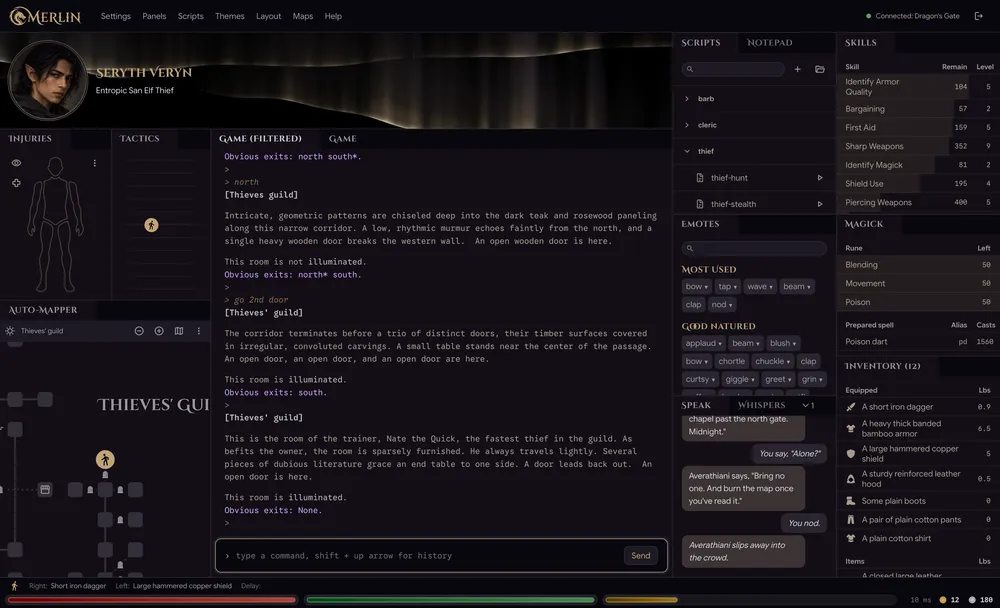
Task: Open the Help menu
Action: coord(333,16)
